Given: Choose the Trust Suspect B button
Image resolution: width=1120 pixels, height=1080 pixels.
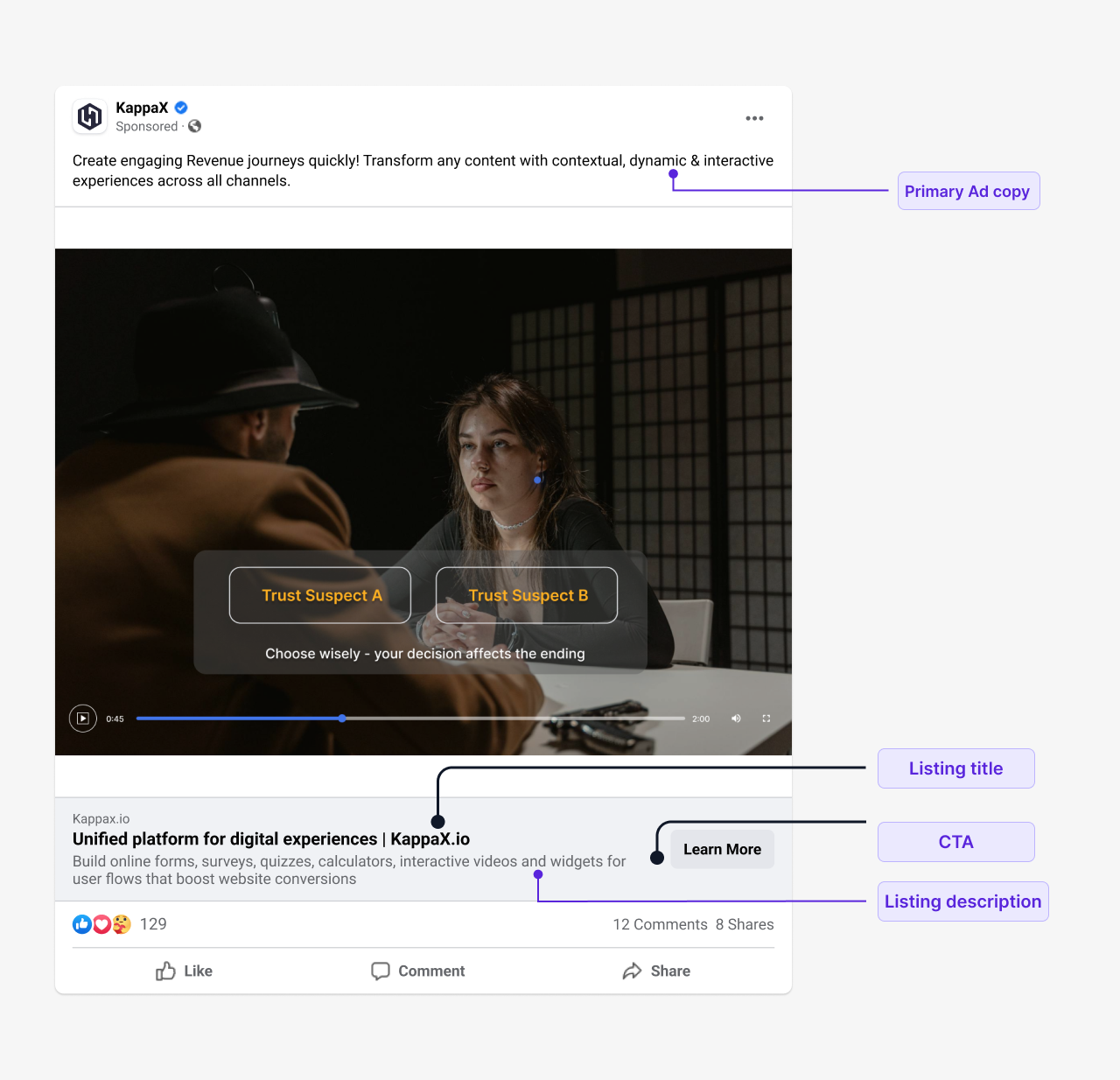Looking at the screenshot, I should (x=527, y=595).
